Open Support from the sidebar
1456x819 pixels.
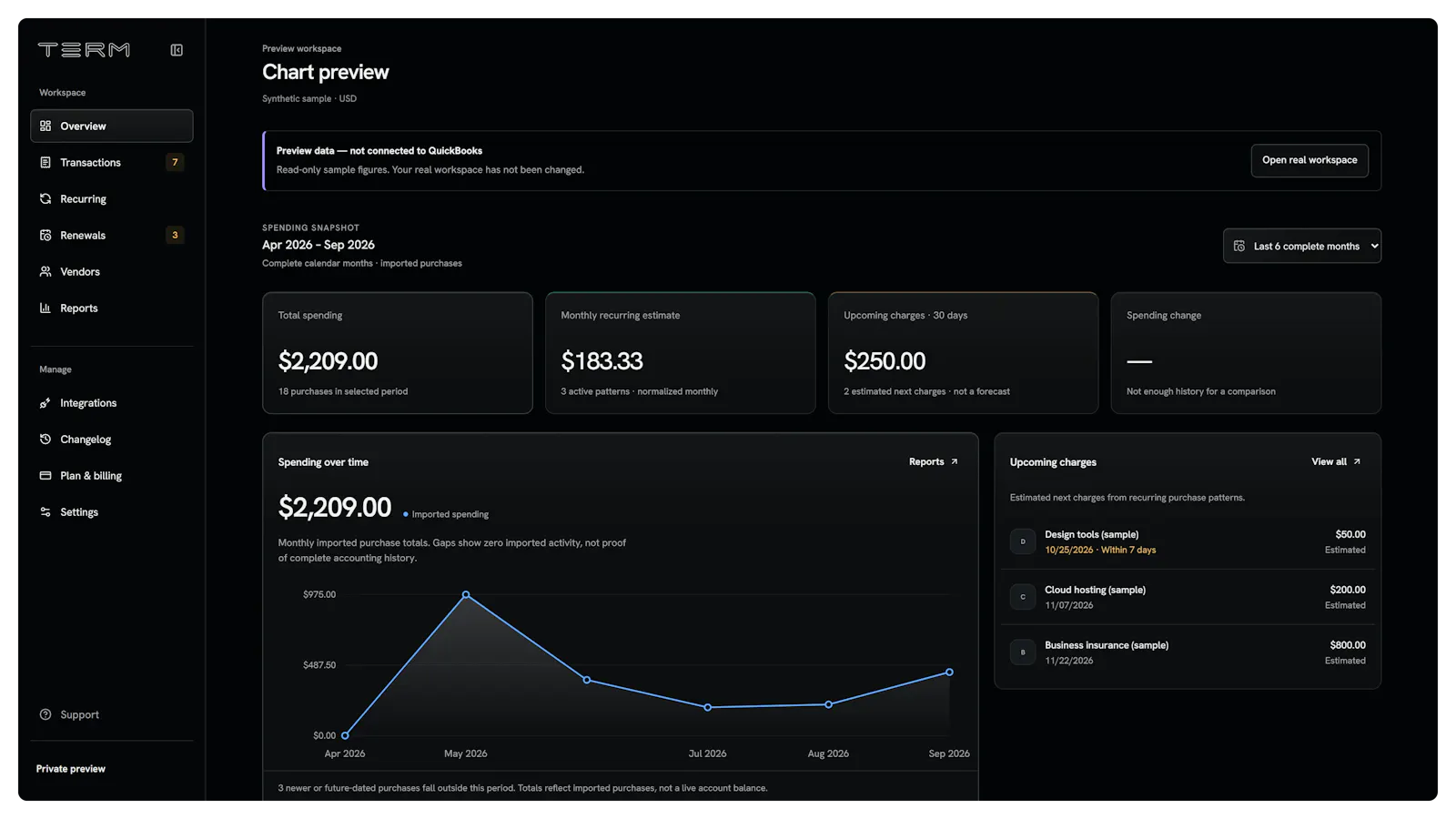[x=112, y=714]
